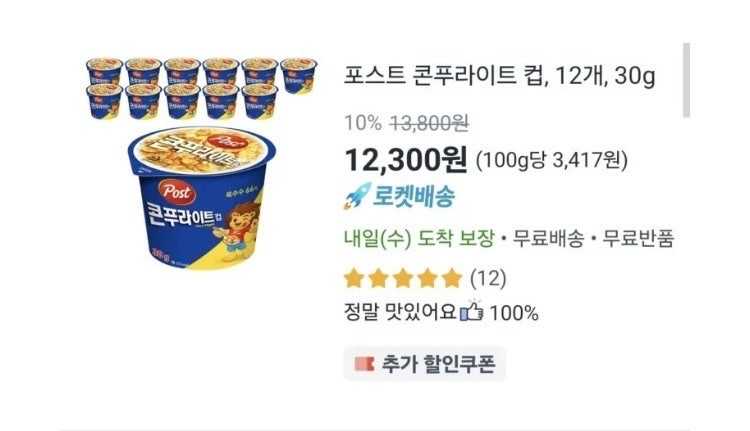The height and width of the screenshot is (431, 750).
Task: Click the crossed-out 13,800원 original price
Action: [x=430, y=123]
